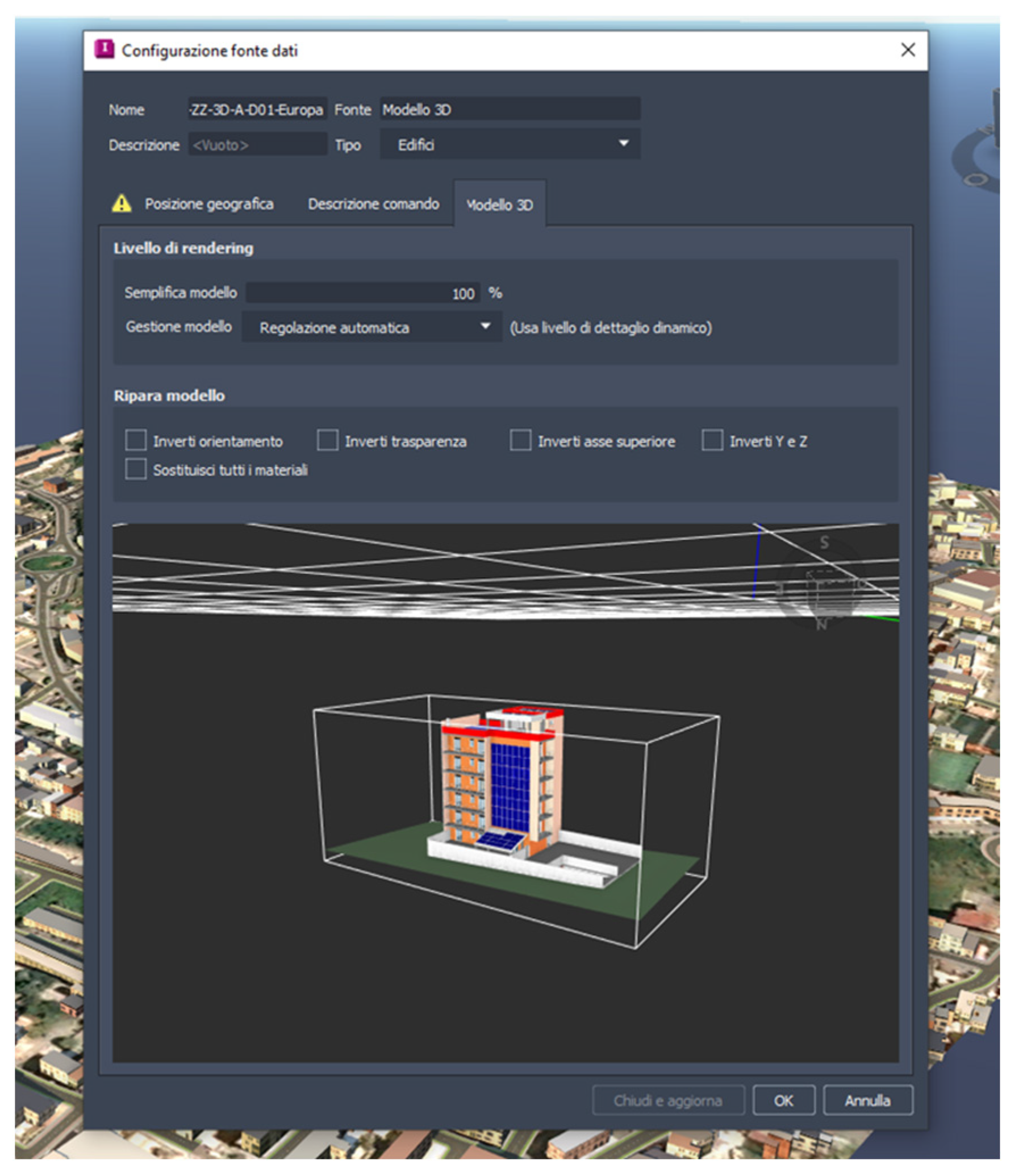
Task: Click the Descrizione field showing Vuoto
Action: click(x=257, y=145)
